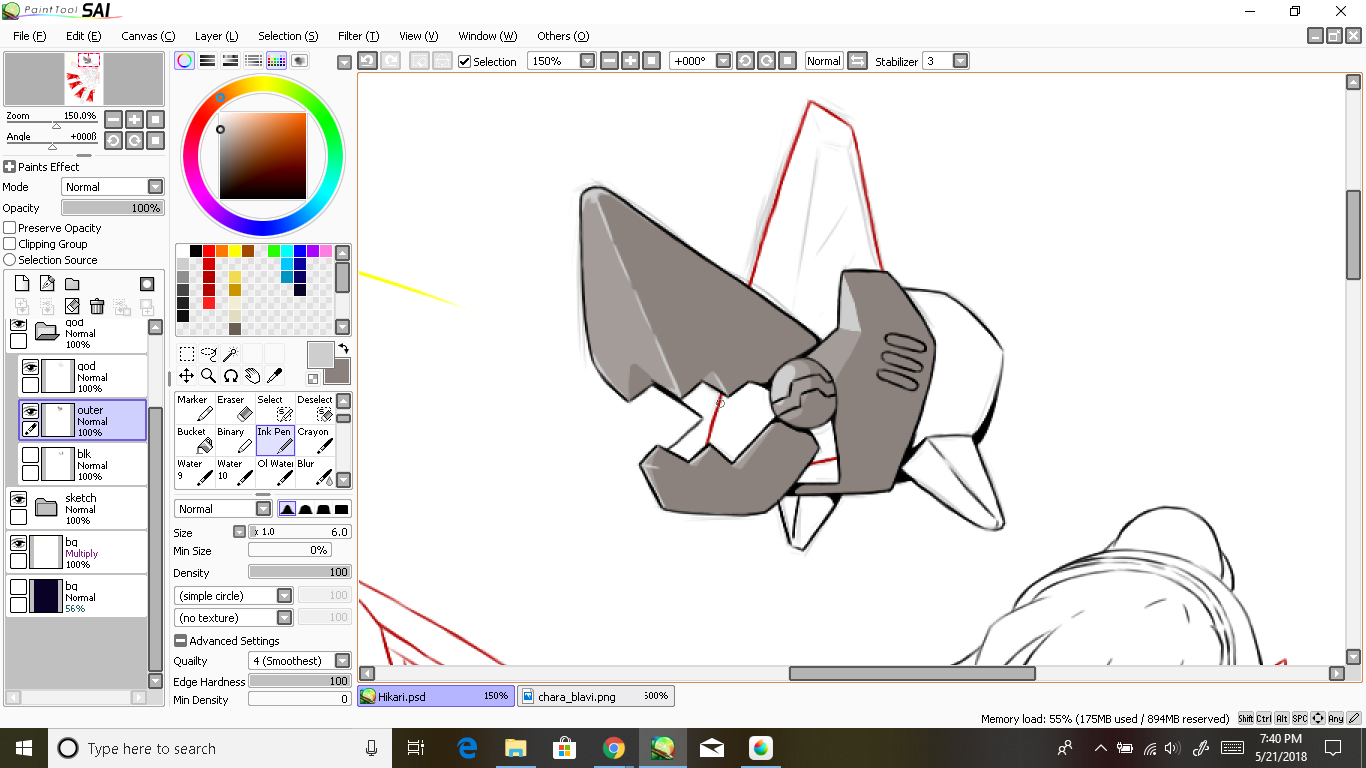Reset the rotation angle in the toolbar
Viewport: 1366px width, 768px height.
(787, 61)
